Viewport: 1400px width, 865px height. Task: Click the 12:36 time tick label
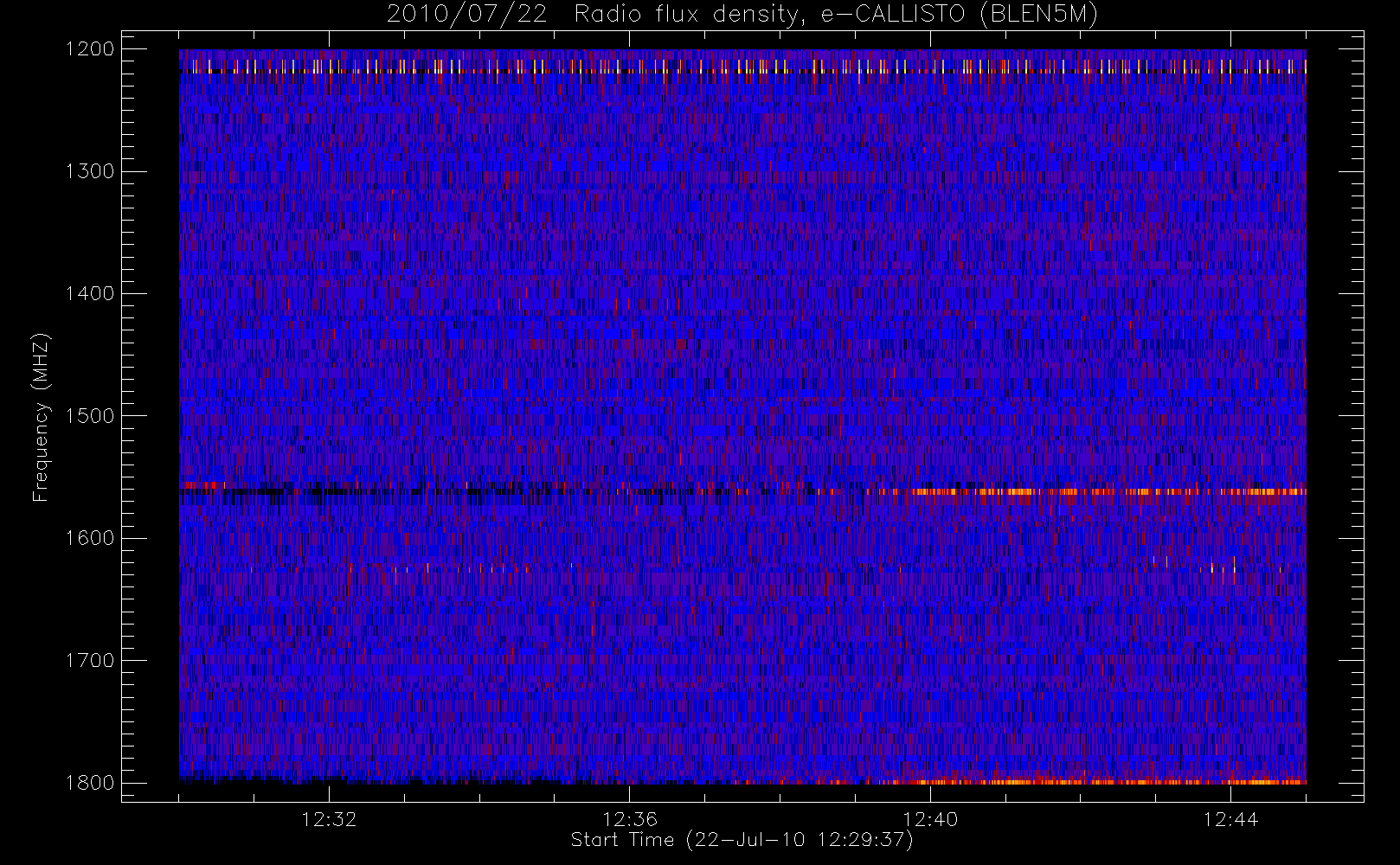tap(630, 819)
